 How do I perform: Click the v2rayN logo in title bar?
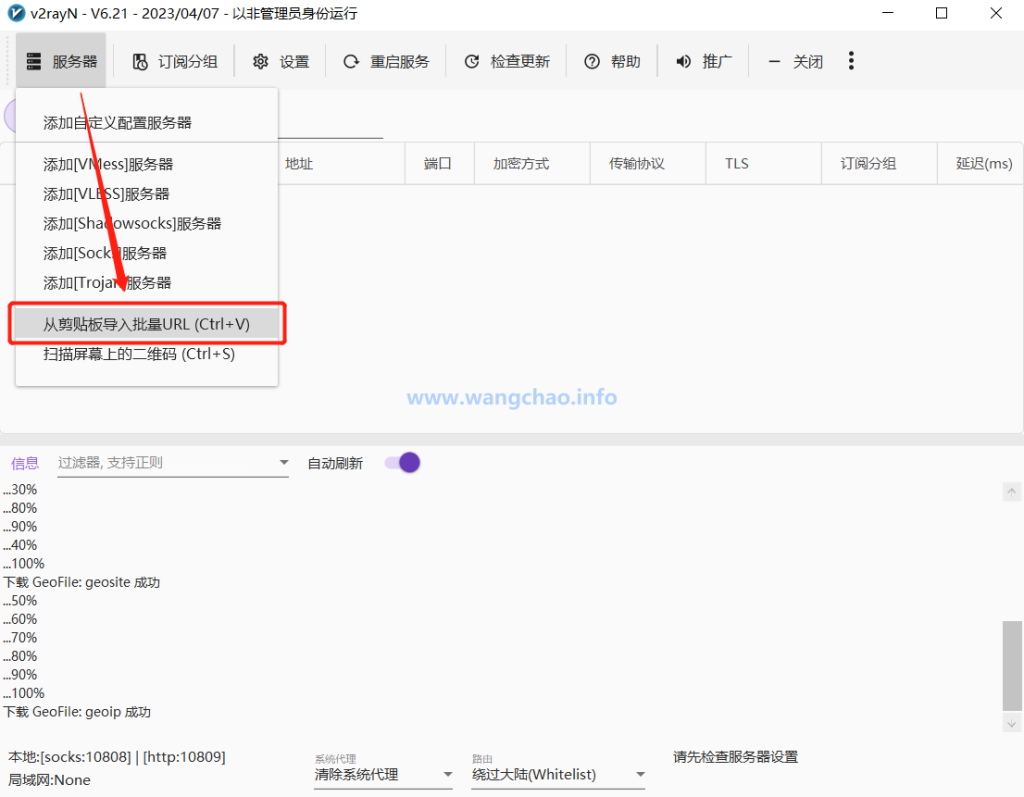[x=16, y=13]
